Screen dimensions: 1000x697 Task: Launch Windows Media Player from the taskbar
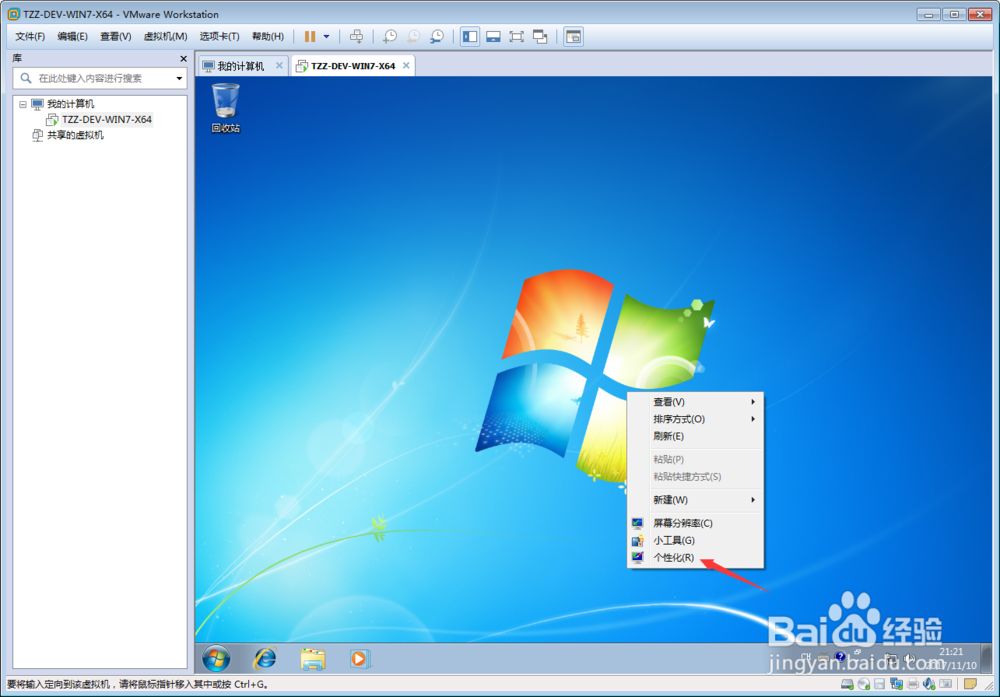pyautogui.click(x=359, y=658)
